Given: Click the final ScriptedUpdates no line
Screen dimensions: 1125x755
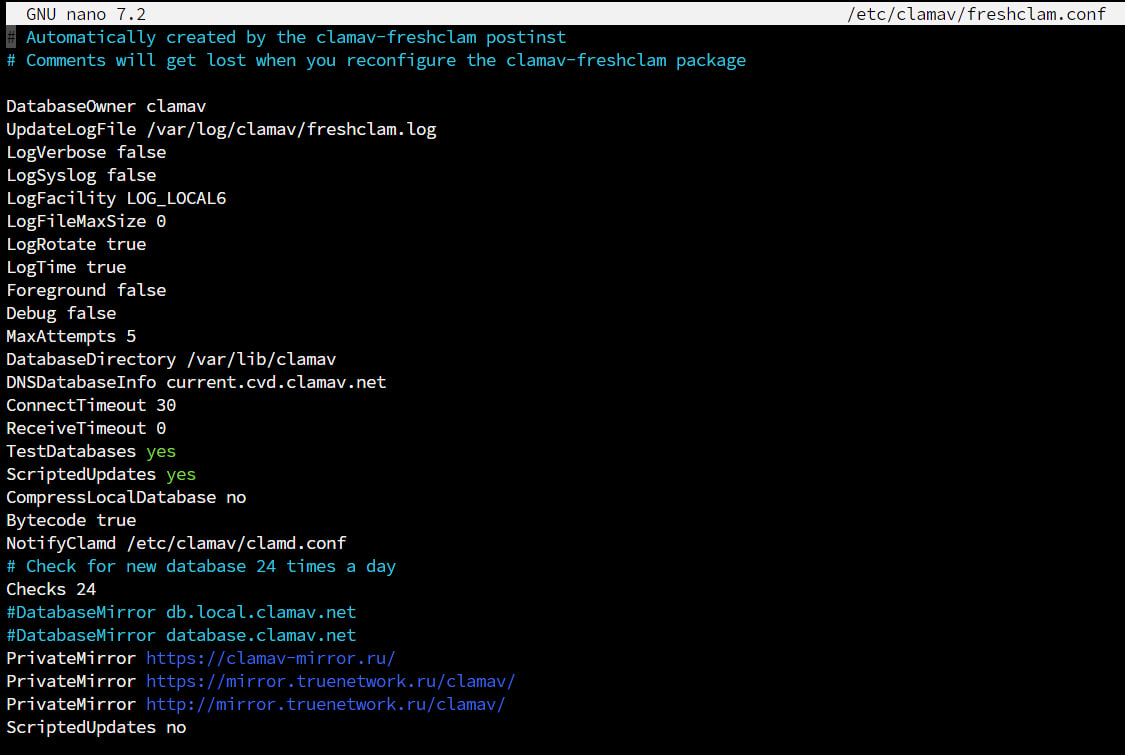Looking at the screenshot, I should (96, 727).
